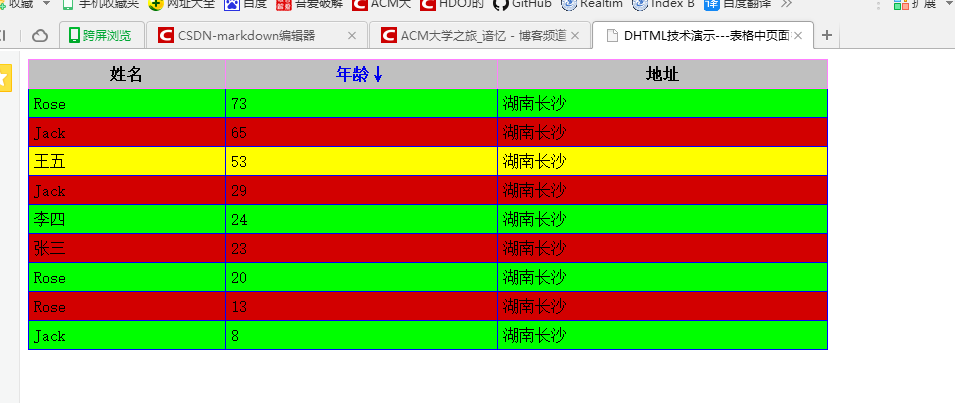Click 湖南长沙 in the 李四 row

[534, 219]
